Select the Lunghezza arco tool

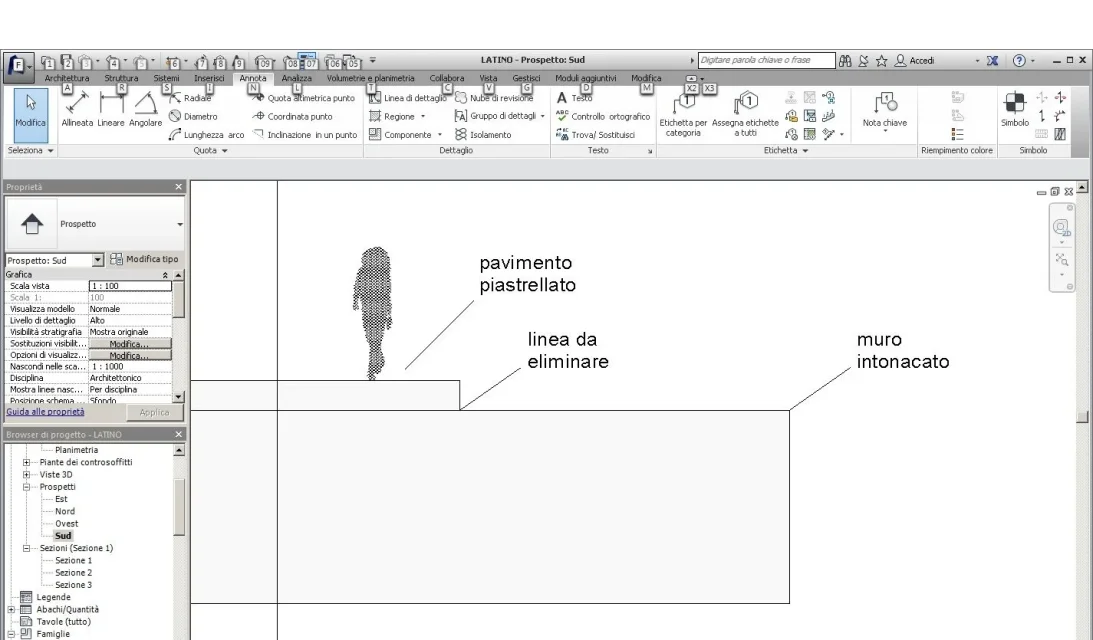[x=206, y=135]
